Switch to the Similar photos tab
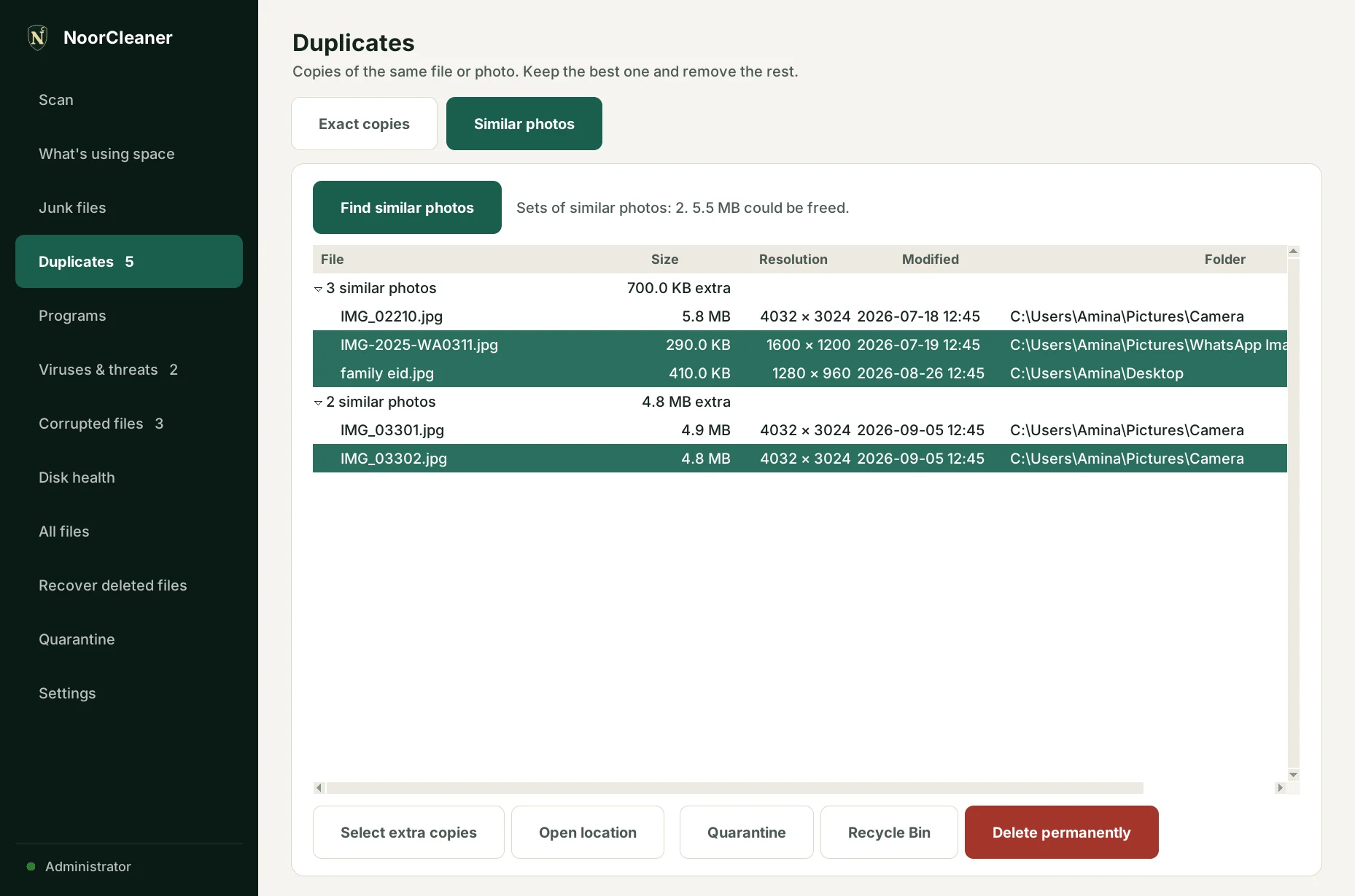The width and height of the screenshot is (1355, 896). tap(524, 124)
